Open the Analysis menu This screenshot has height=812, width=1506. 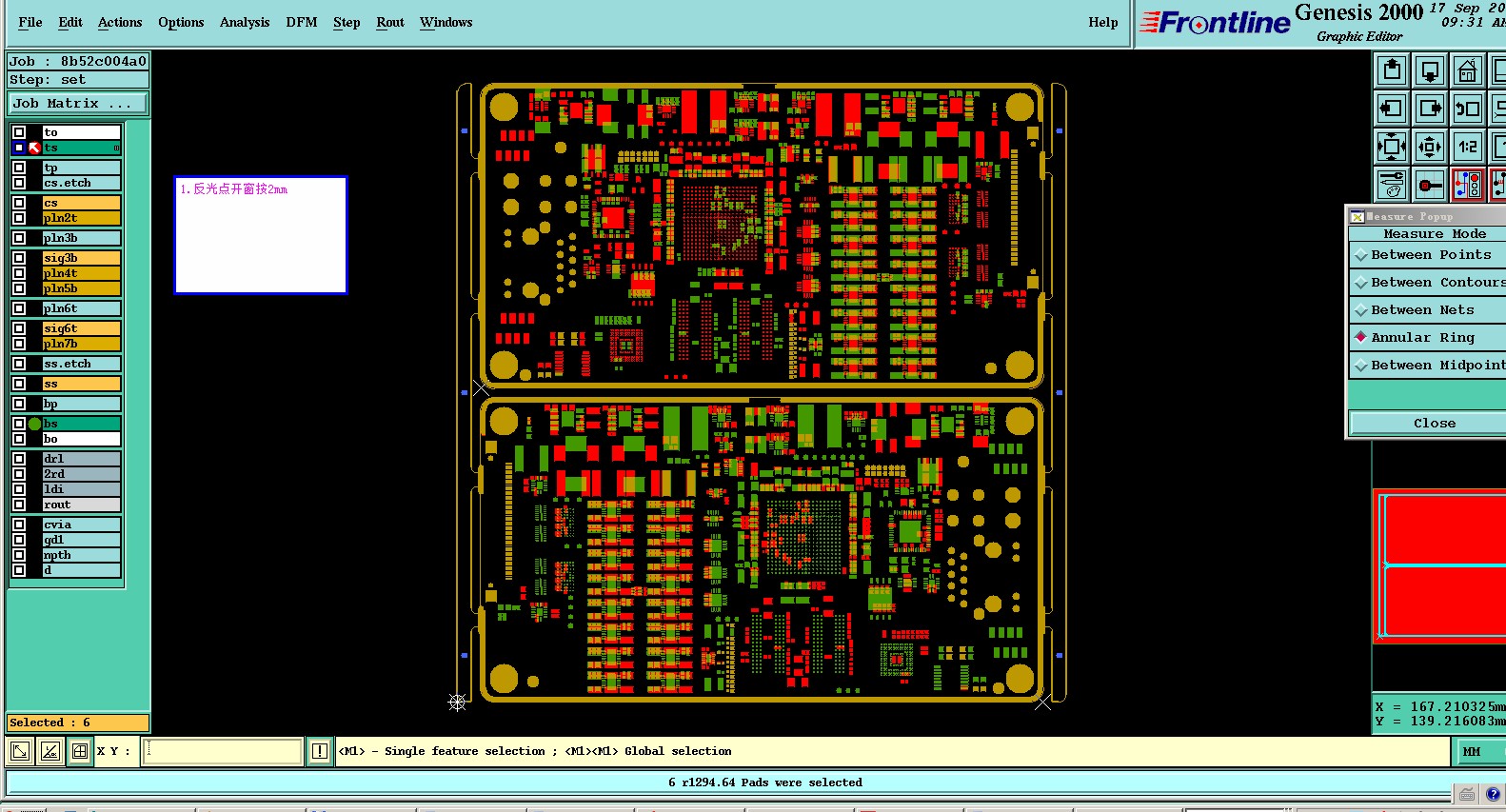245,23
